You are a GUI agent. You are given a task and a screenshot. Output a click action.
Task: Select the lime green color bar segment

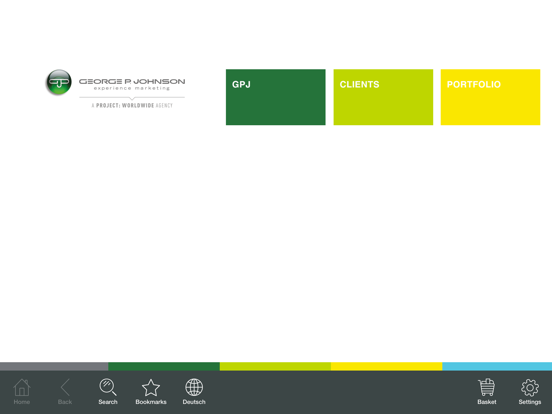pyautogui.click(x=275, y=366)
